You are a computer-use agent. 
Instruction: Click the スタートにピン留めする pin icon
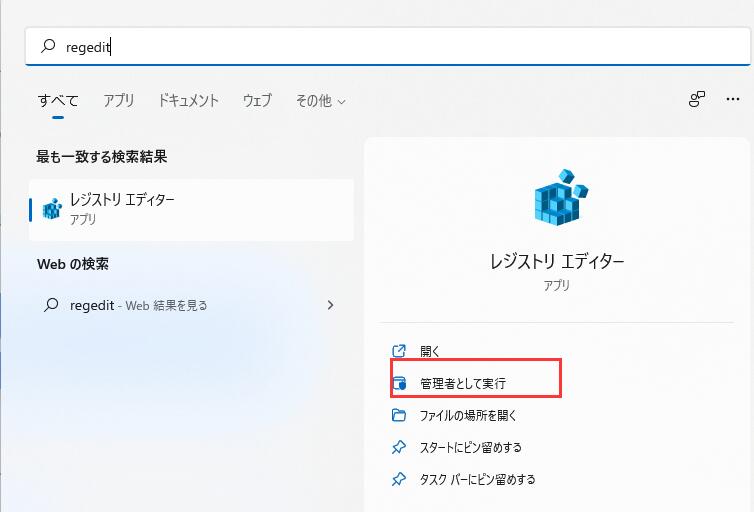tap(399, 447)
